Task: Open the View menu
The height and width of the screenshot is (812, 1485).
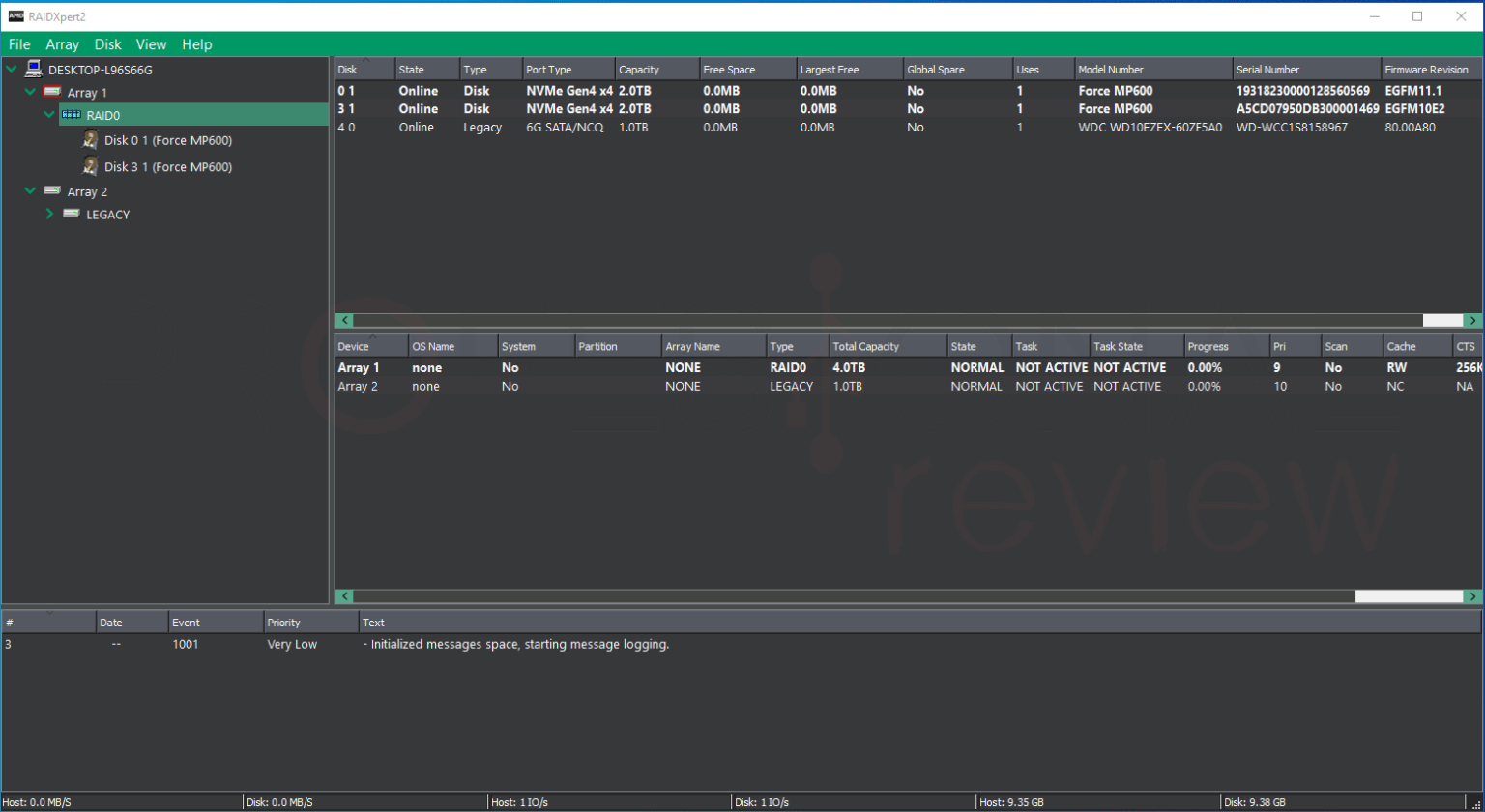Action: (x=151, y=44)
